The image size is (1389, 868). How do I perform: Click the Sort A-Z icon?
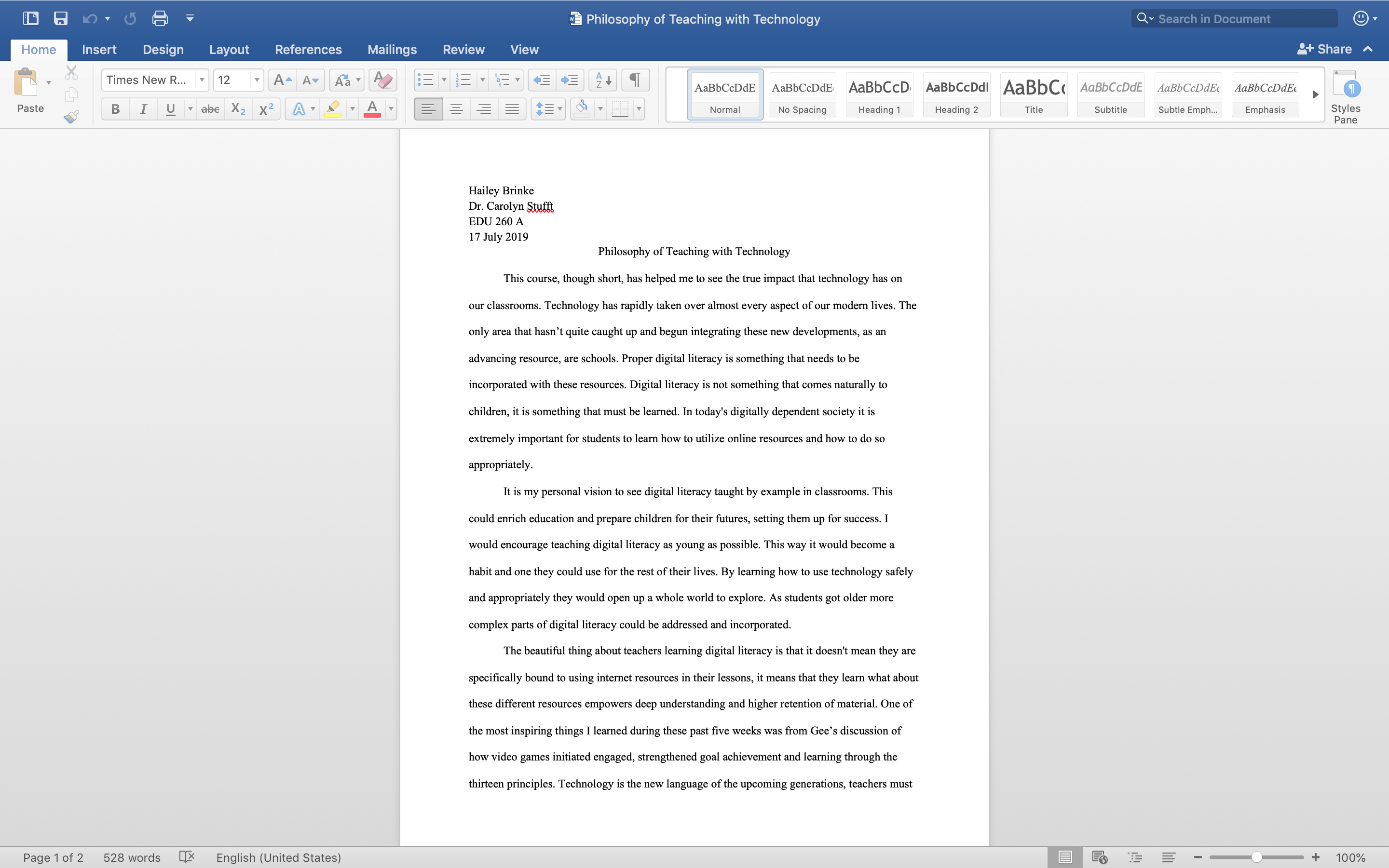point(603,80)
